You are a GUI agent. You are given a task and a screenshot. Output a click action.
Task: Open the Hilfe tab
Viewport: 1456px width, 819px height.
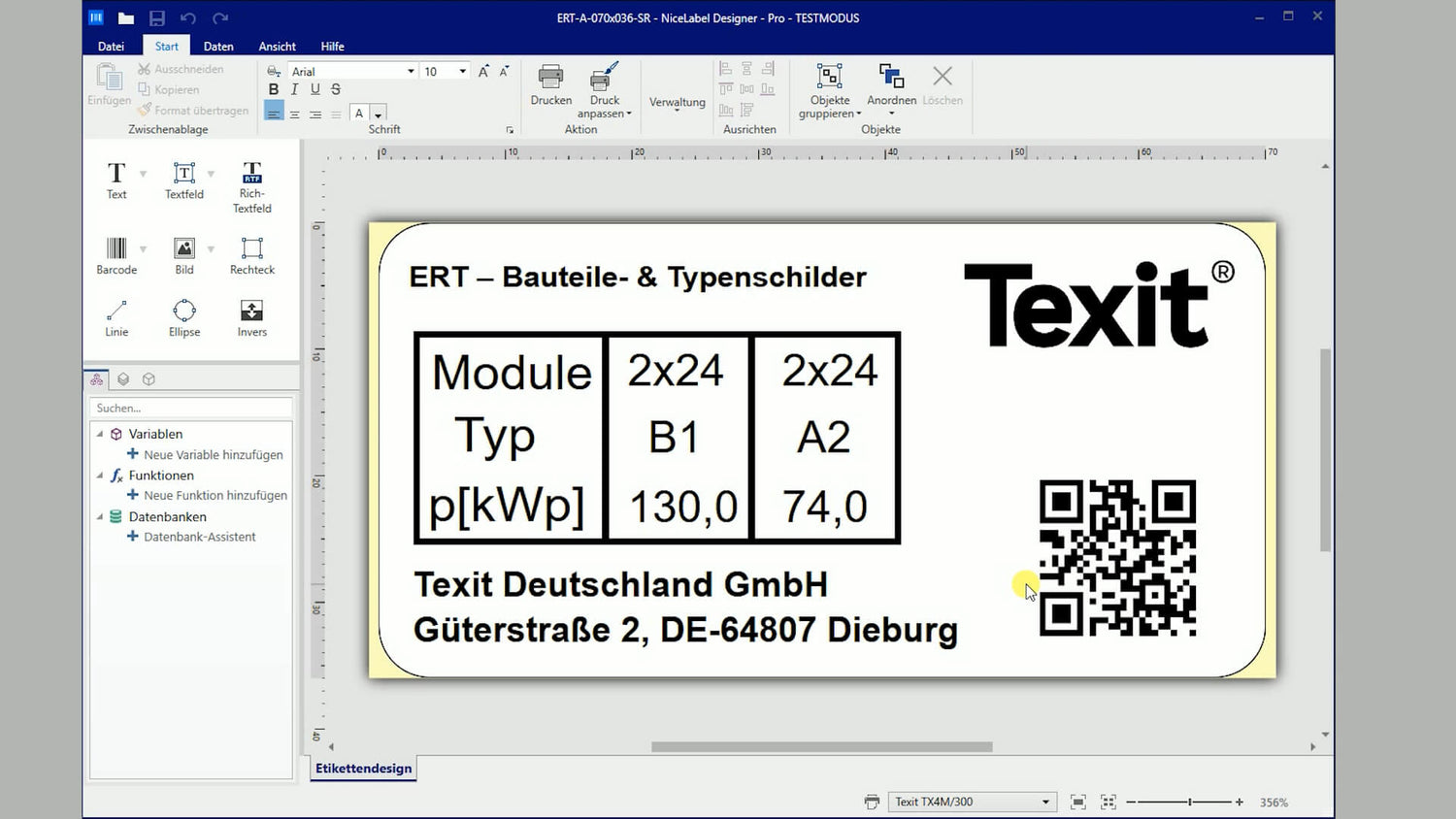(x=333, y=46)
